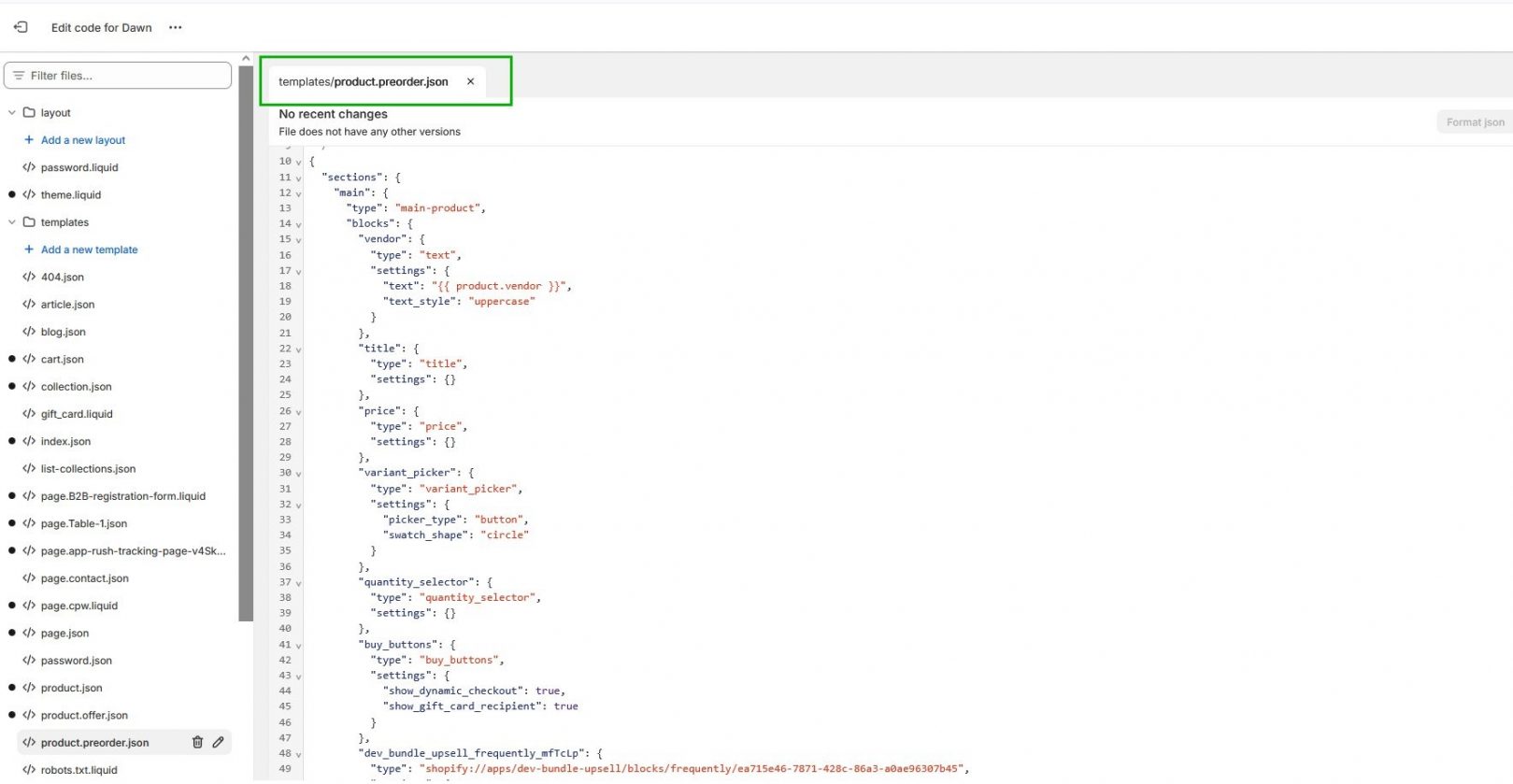This screenshot has width=1513, height=784.
Task: Close the product.preorder.json tab
Action: (x=470, y=81)
